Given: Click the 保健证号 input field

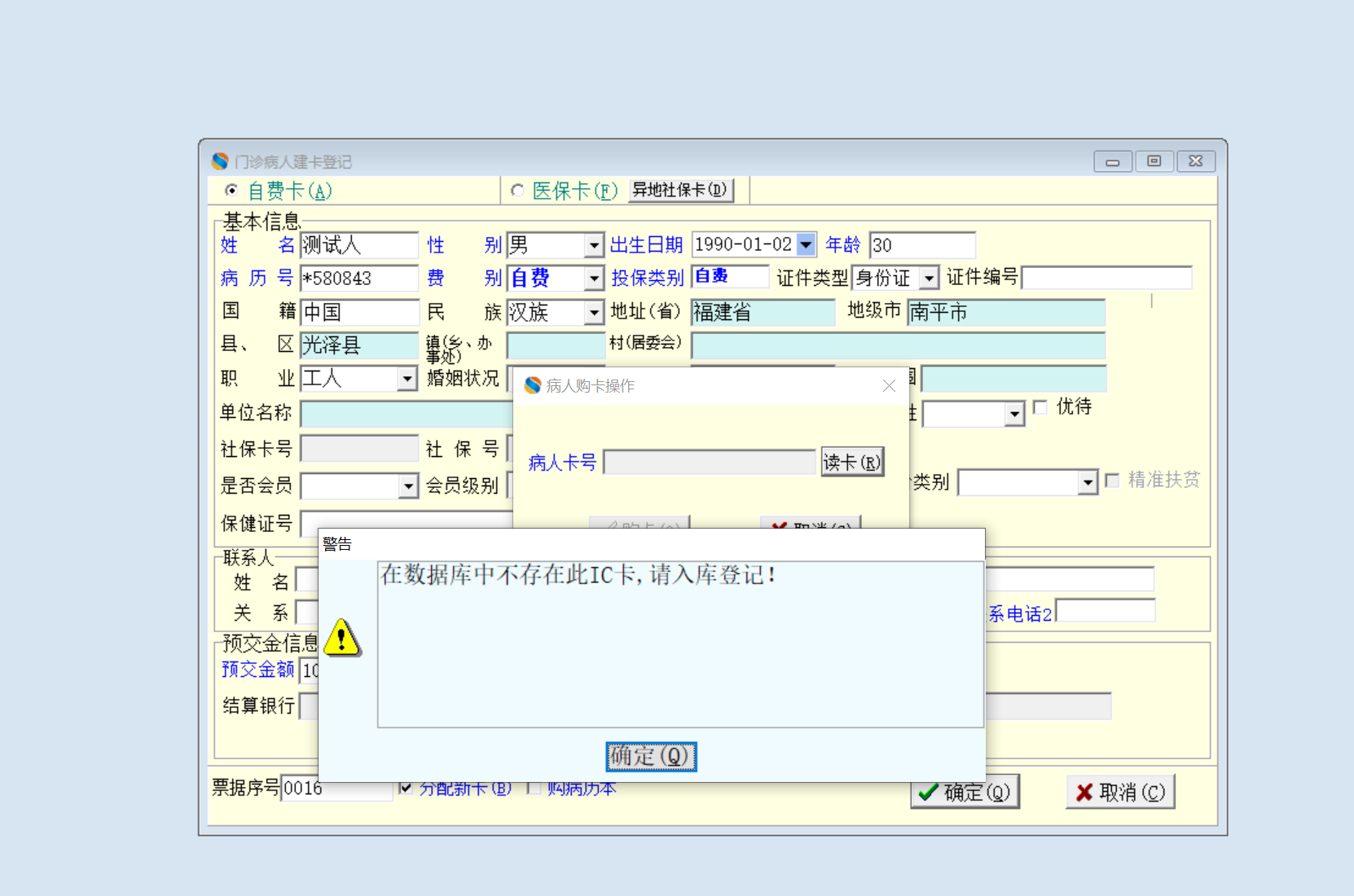Looking at the screenshot, I should pos(407,523).
